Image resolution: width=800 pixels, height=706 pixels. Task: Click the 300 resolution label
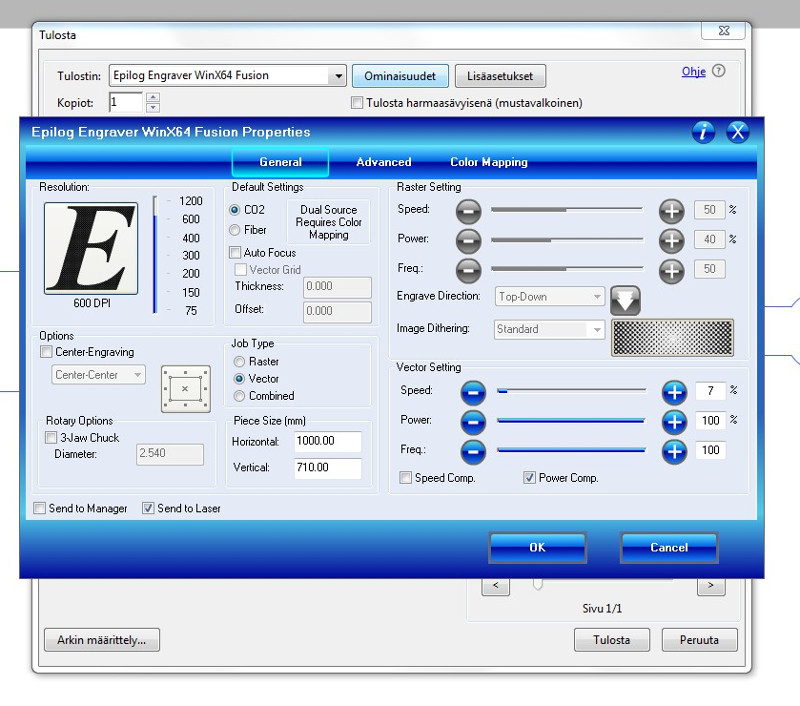click(x=191, y=256)
